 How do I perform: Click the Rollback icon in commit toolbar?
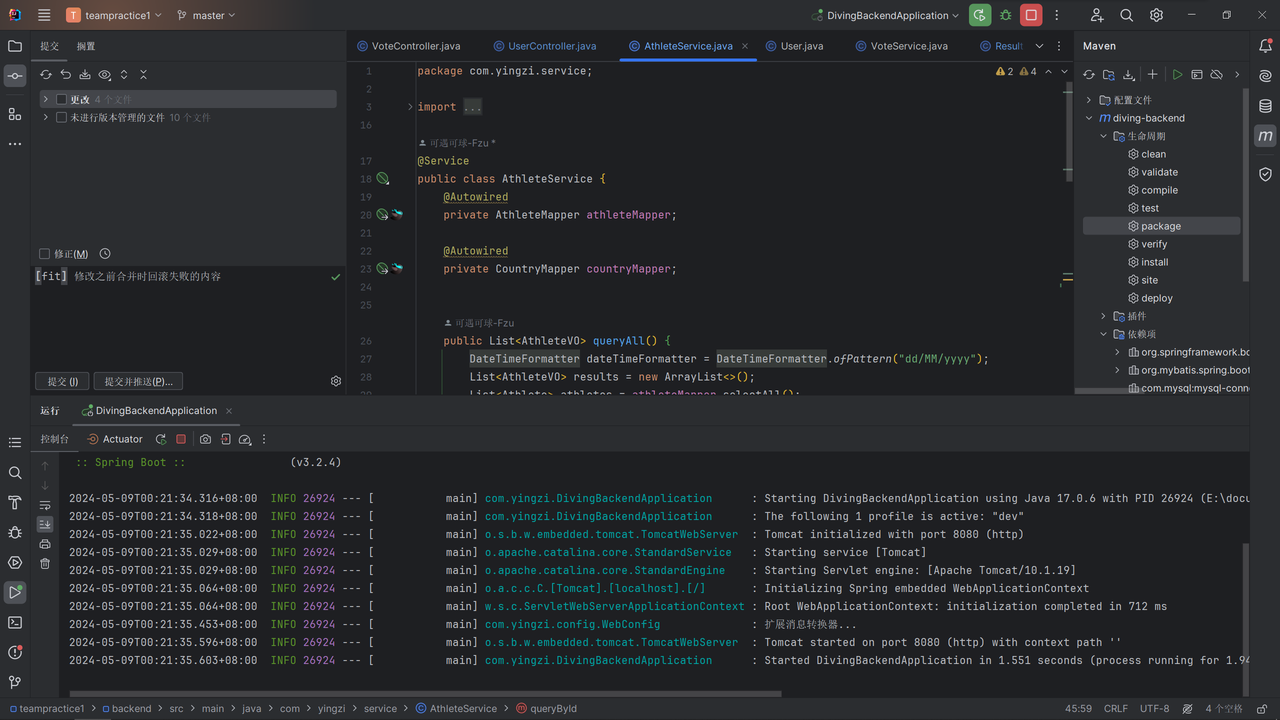(x=65, y=75)
